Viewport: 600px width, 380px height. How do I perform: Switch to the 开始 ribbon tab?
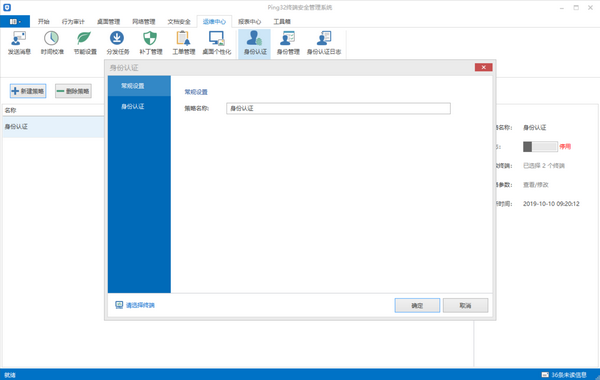(x=44, y=21)
